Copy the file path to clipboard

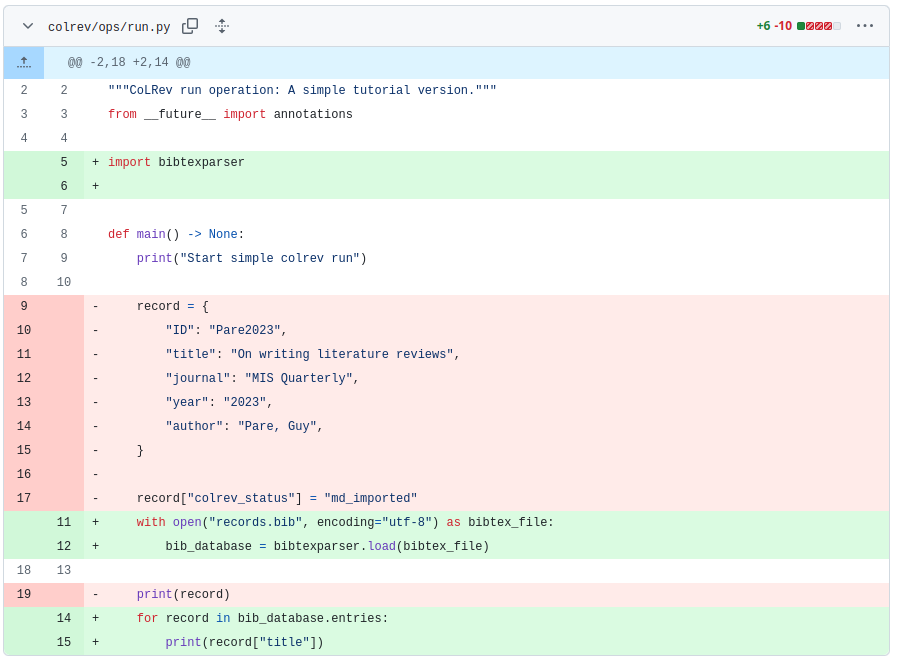point(190,26)
